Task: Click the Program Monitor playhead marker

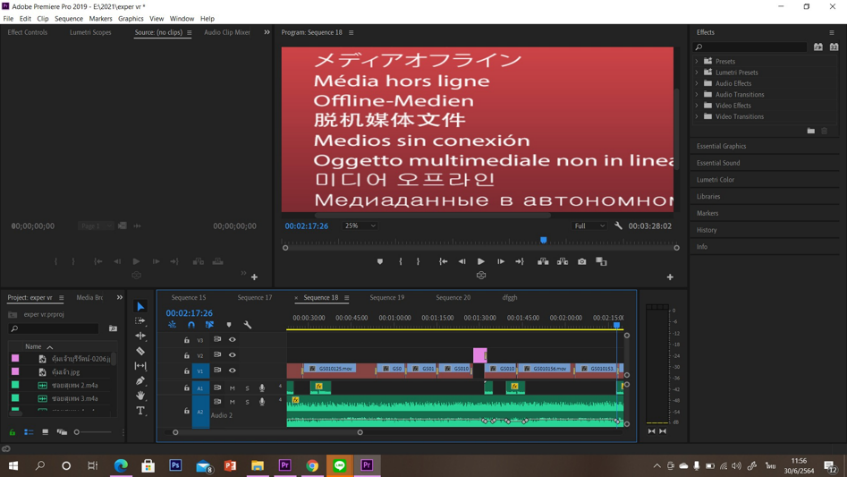Action: tap(544, 240)
